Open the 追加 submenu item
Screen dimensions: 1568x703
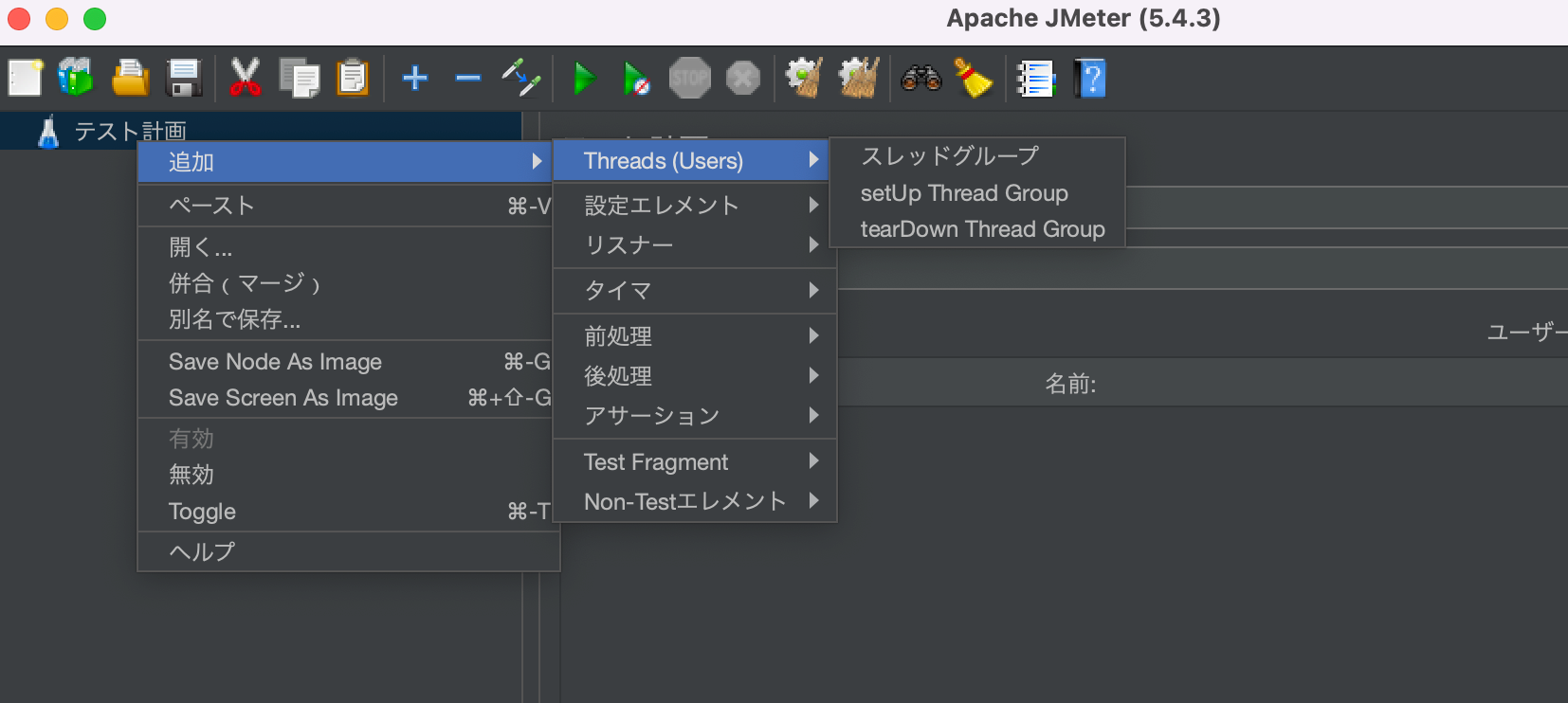pyautogui.click(x=345, y=162)
